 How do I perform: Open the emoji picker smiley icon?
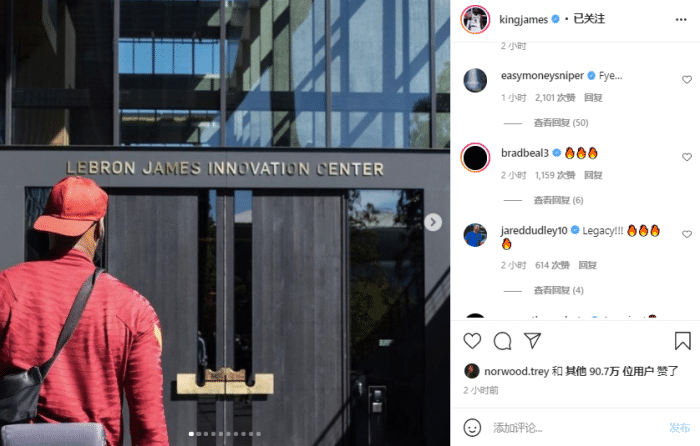[472, 428]
